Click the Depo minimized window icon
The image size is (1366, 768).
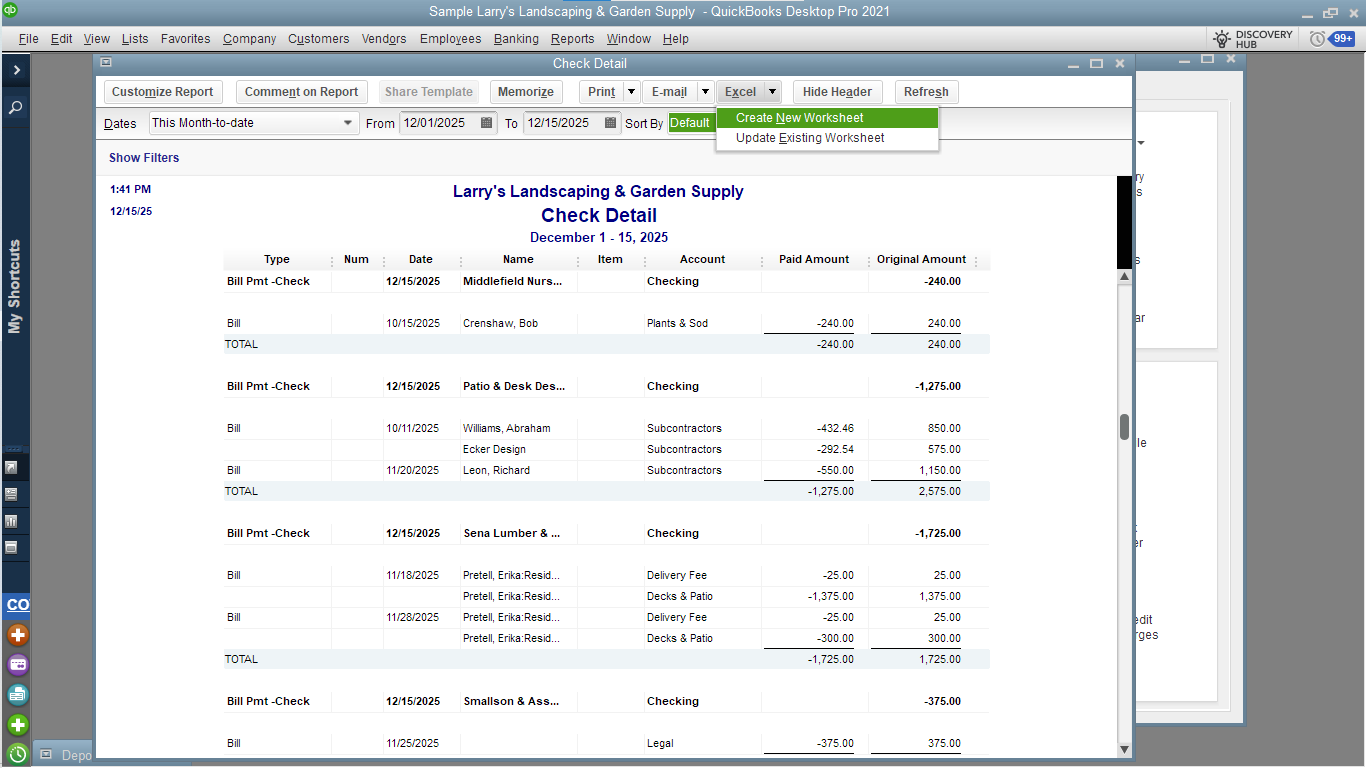click(x=46, y=755)
